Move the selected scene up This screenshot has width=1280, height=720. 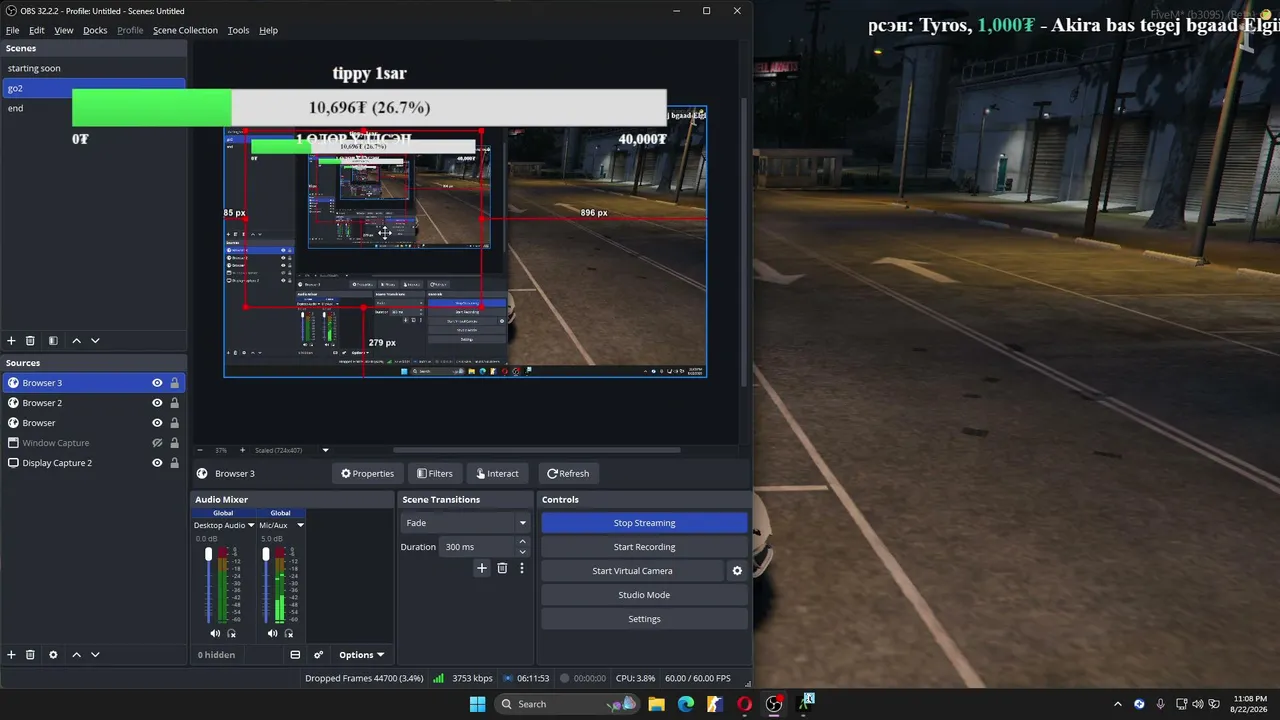tap(76, 341)
